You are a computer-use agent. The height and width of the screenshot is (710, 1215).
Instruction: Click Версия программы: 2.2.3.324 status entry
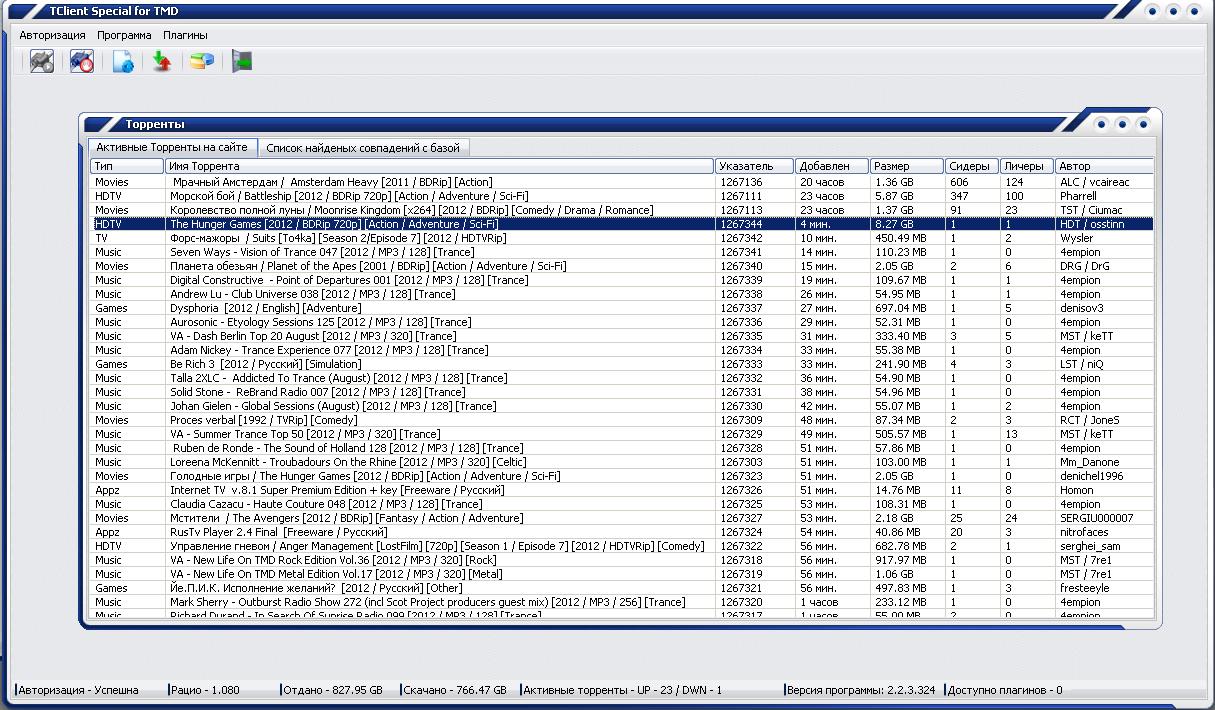861,690
